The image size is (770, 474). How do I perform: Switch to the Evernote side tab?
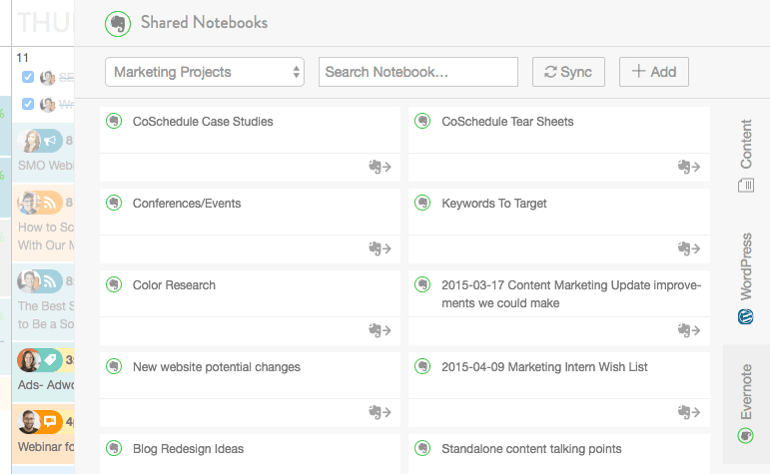[746, 404]
